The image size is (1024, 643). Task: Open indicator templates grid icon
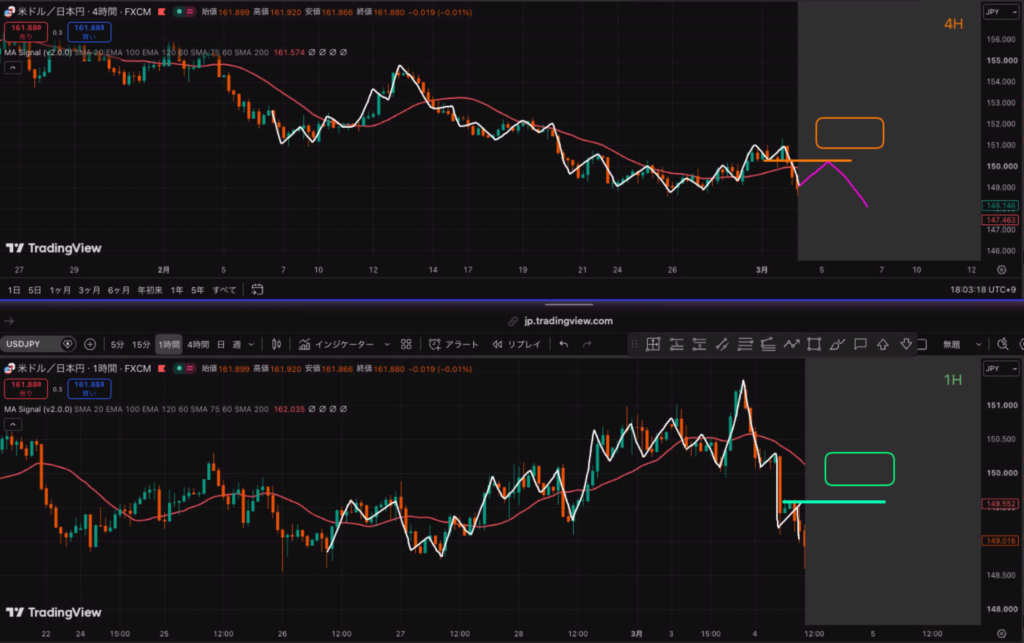(x=406, y=344)
